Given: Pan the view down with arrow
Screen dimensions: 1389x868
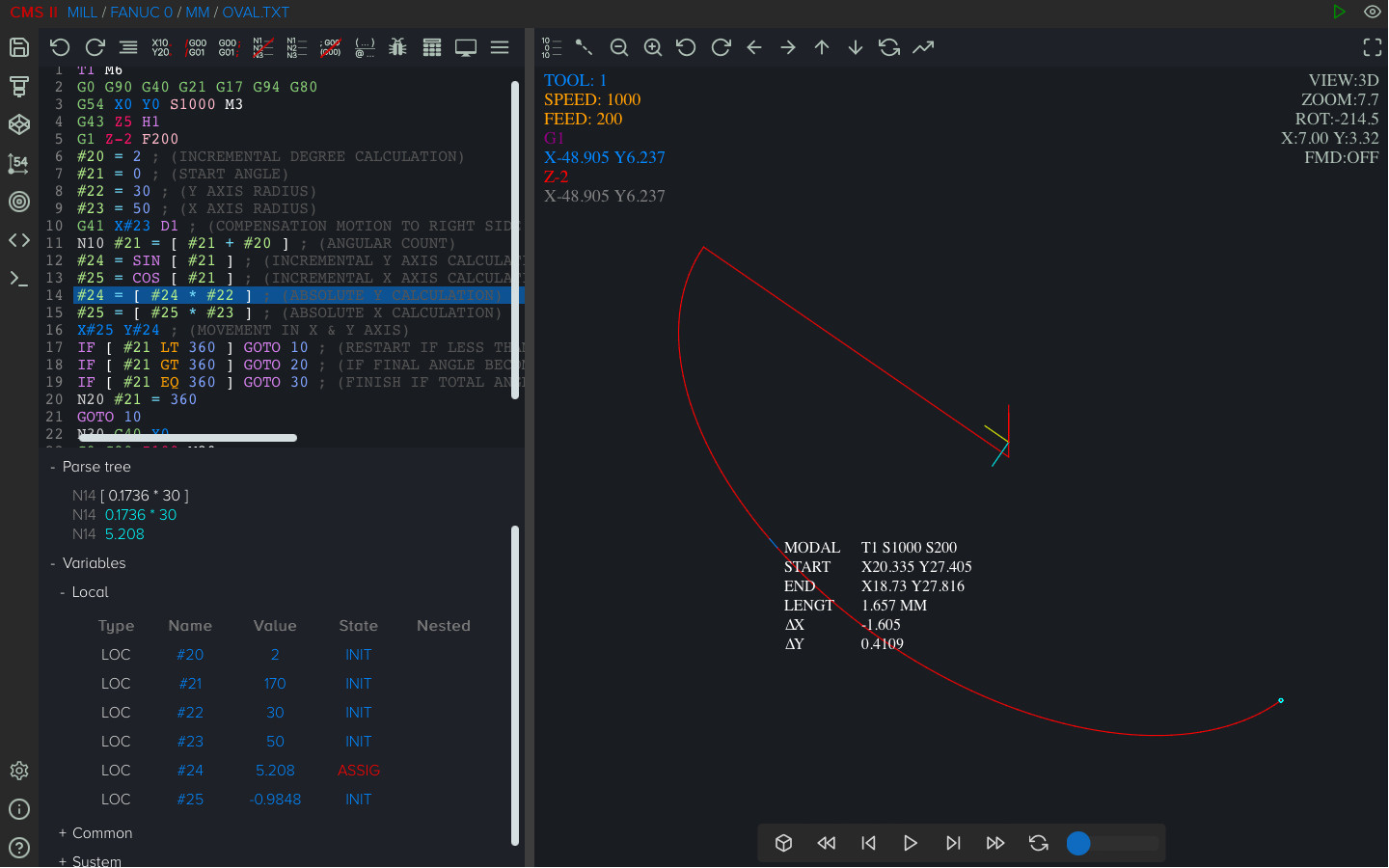Looking at the screenshot, I should coord(856,47).
